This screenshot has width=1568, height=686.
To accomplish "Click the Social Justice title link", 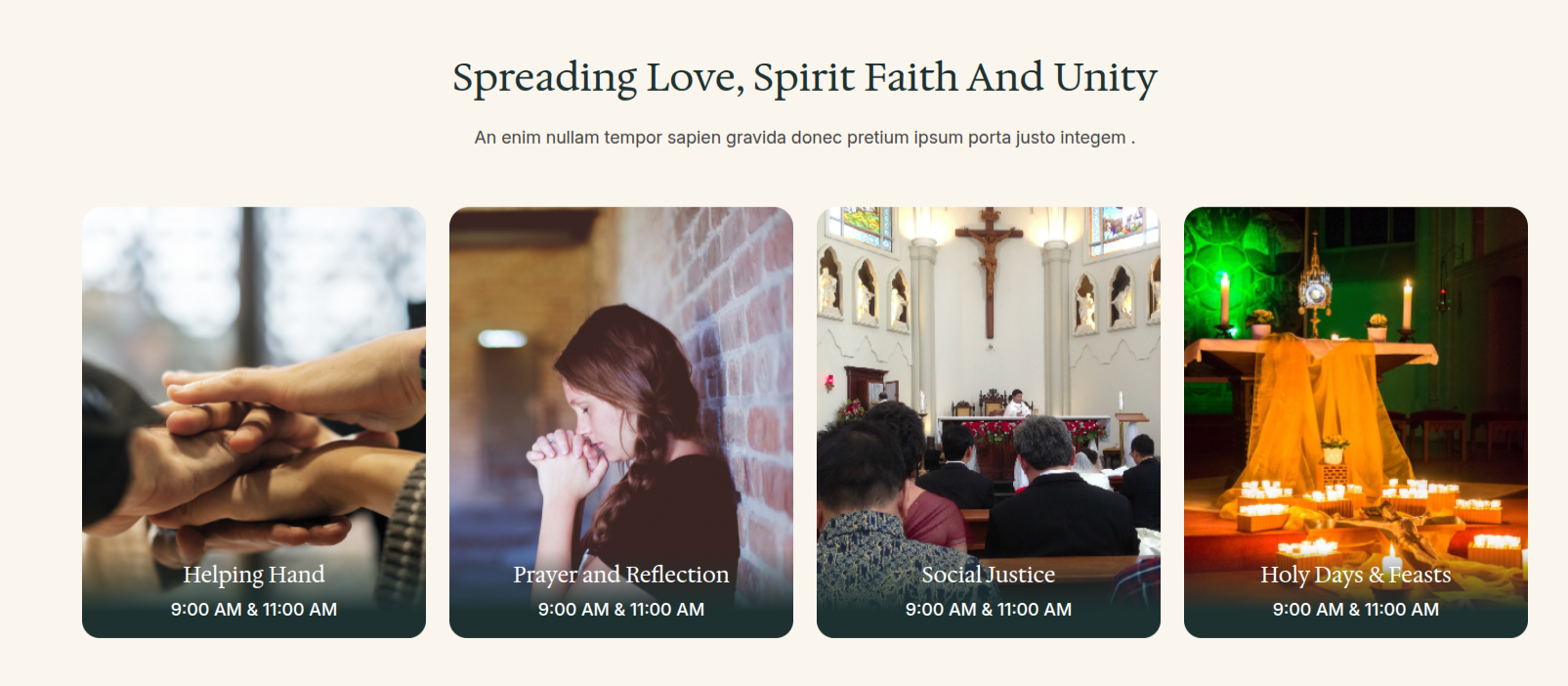I will [x=989, y=575].
